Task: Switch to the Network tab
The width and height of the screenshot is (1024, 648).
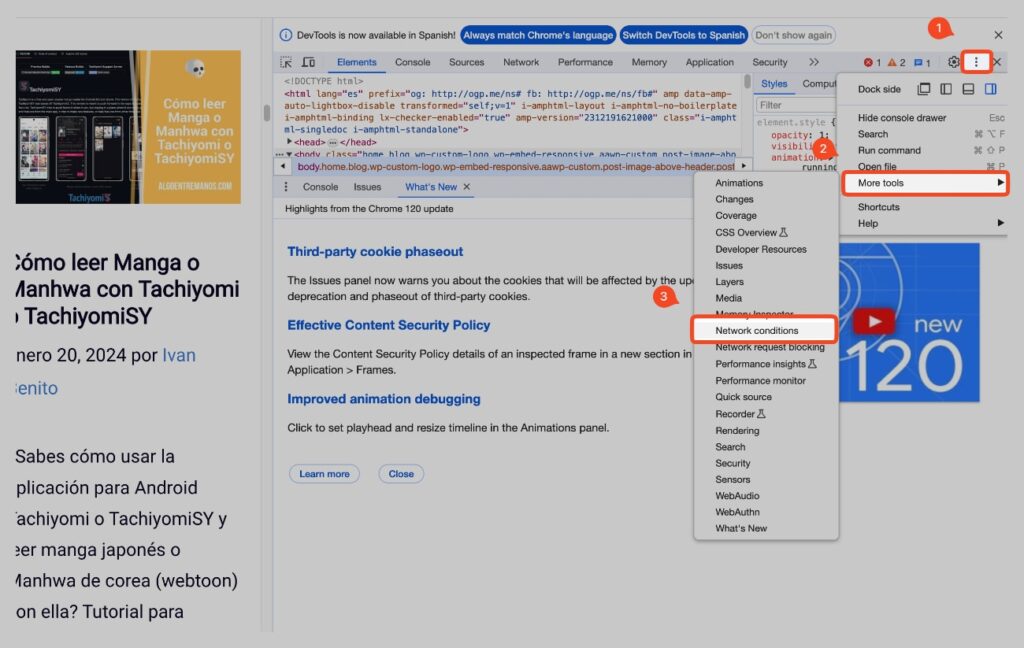Action: [x=521, y=62]
